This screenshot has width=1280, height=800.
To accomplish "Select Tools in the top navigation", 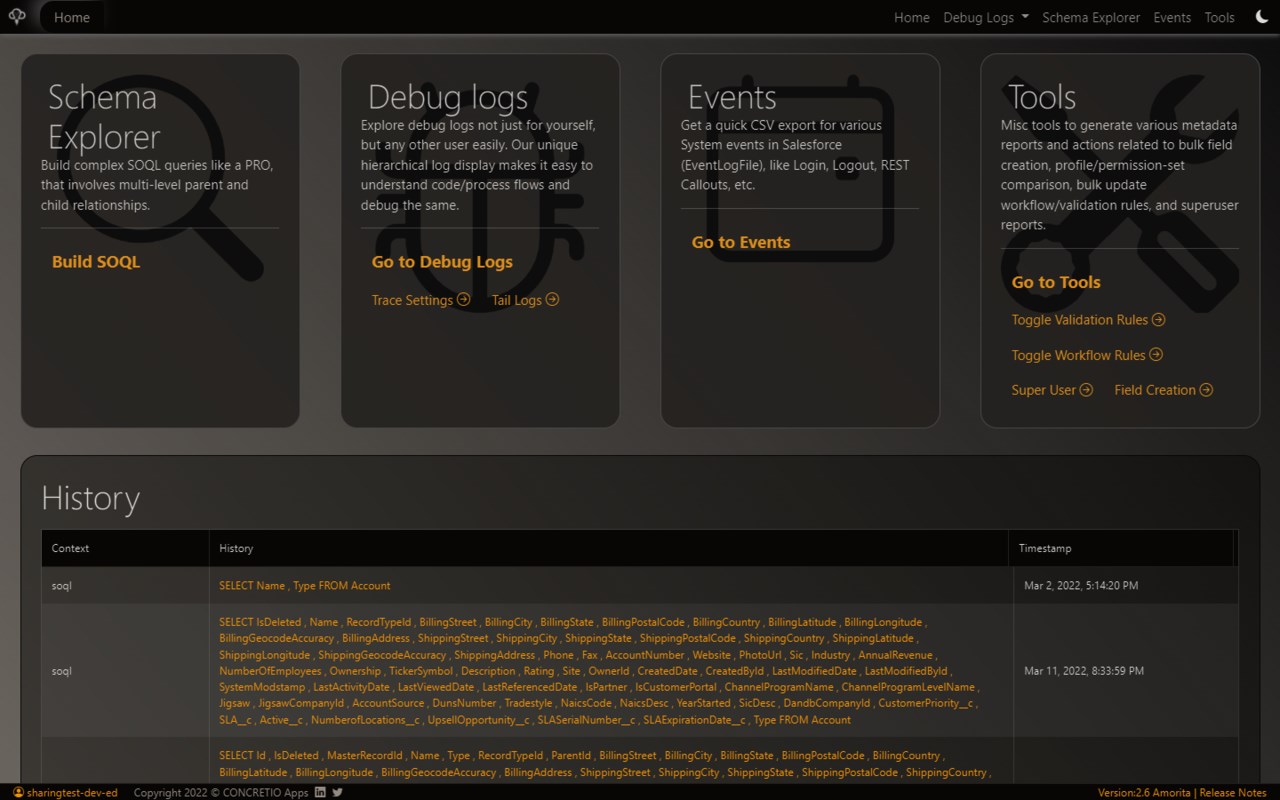I will (1219, 17).
